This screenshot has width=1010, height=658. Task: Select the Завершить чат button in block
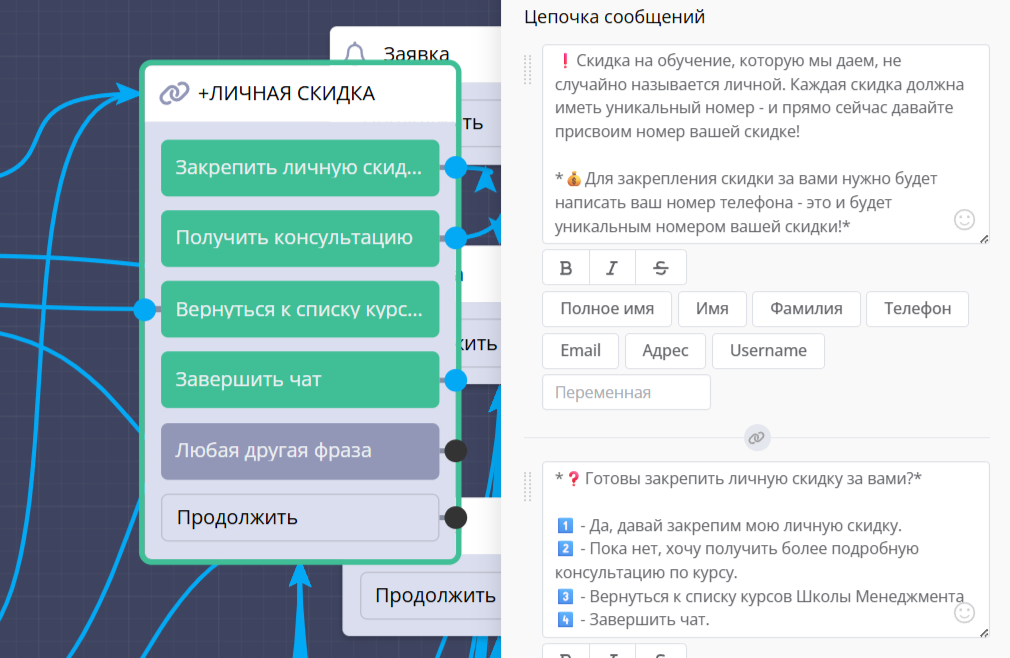[300, 380]
